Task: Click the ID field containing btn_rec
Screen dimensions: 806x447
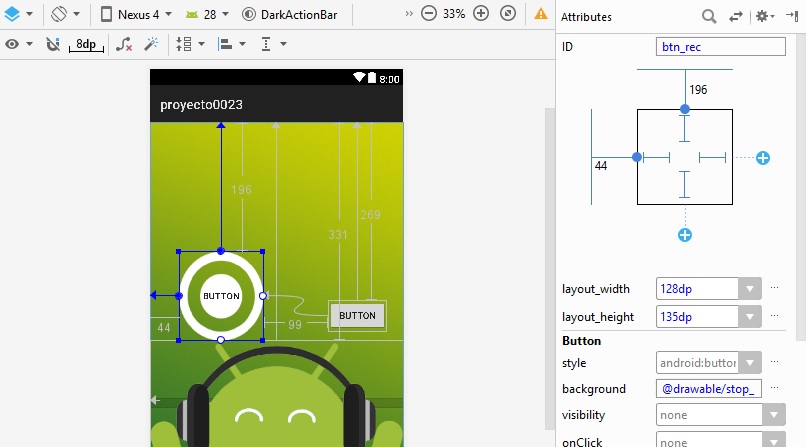Action: (722, 47)
